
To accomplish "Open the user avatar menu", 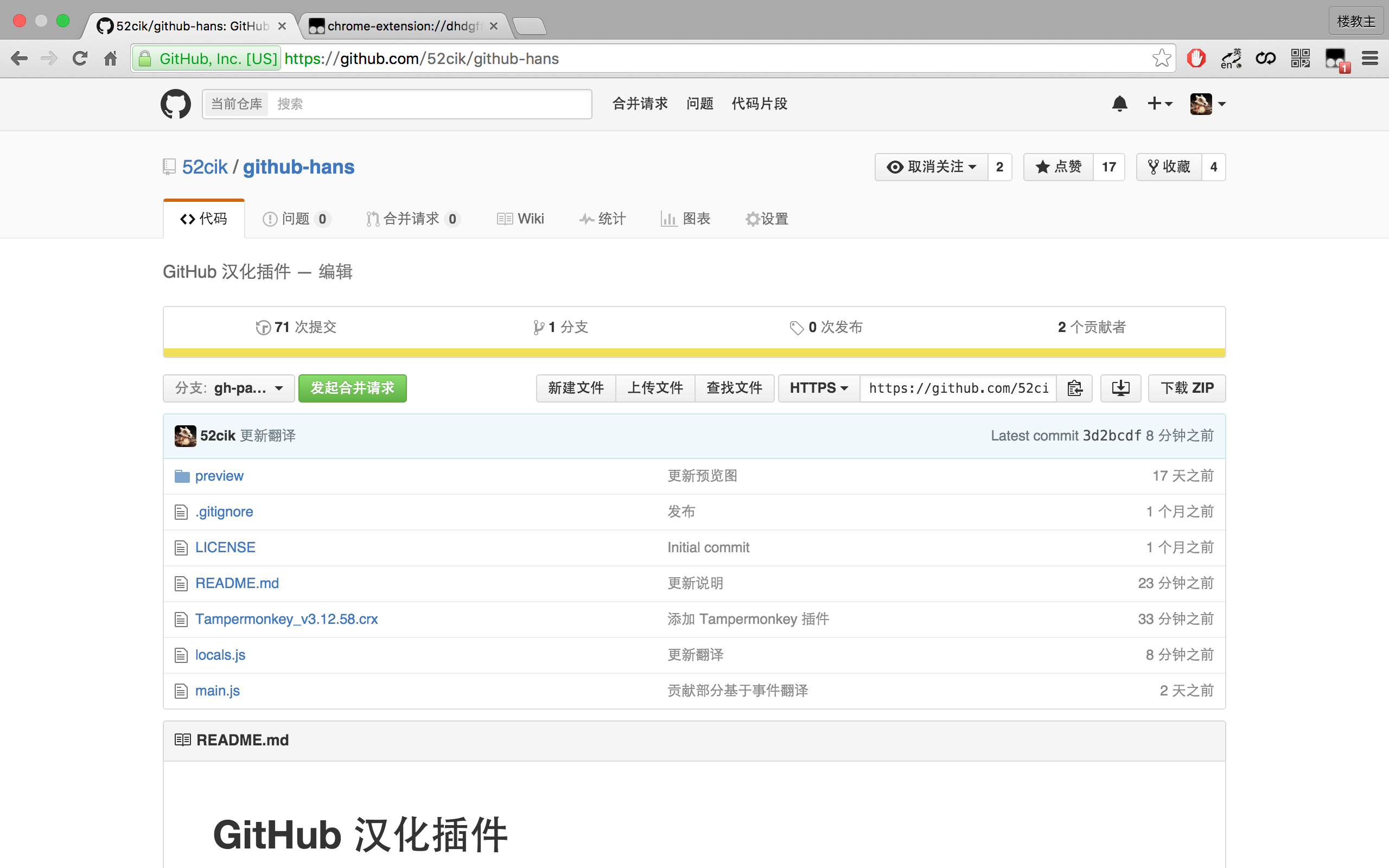I will click(1208, 104).
